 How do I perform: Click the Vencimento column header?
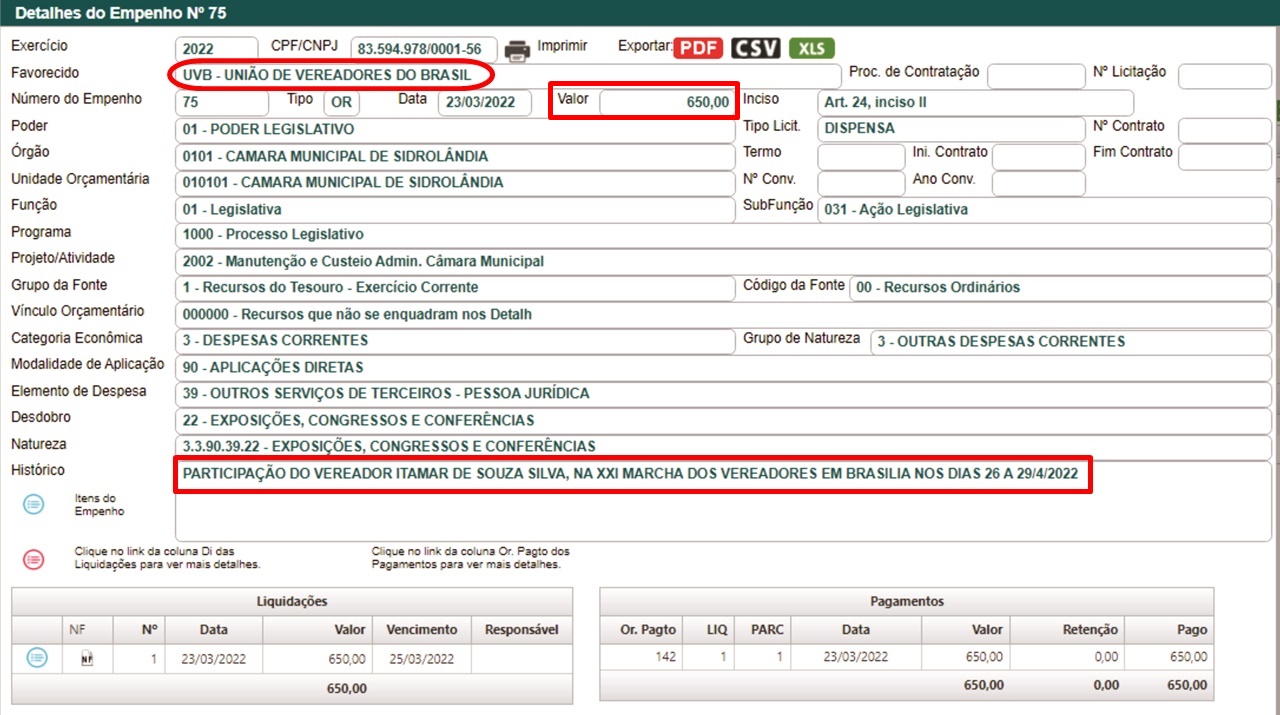422,630
